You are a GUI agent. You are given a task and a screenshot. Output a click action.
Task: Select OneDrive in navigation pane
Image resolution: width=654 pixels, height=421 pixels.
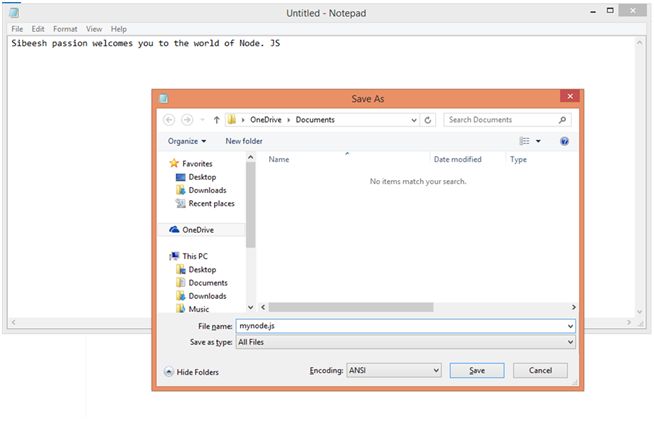pyautogui.click(x=198, y=230)
